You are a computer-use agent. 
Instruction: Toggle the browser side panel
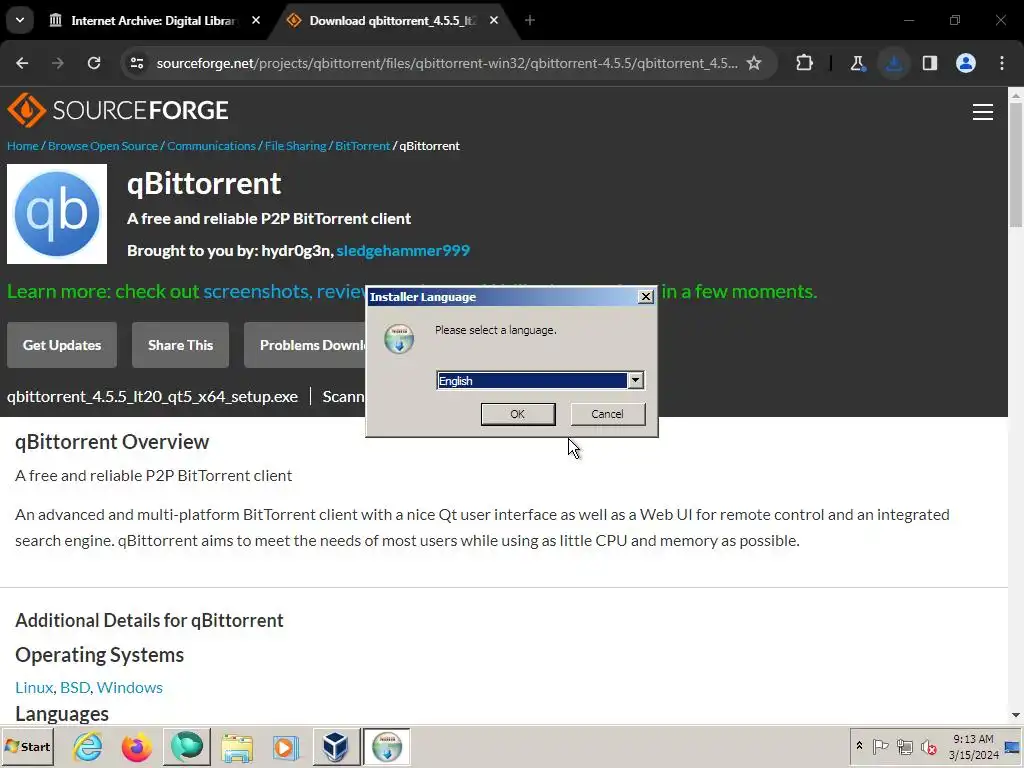click(930, 63)
